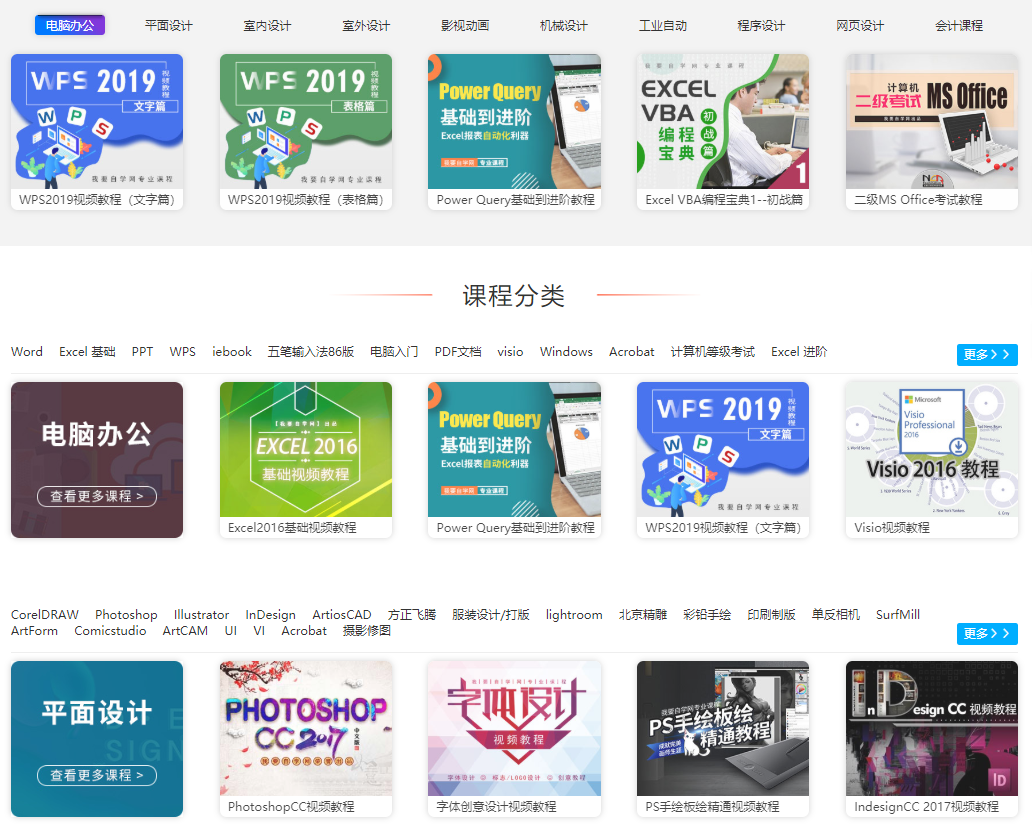
Task: Open the InDesign subcategory link
Action: [x=271, y=615]
